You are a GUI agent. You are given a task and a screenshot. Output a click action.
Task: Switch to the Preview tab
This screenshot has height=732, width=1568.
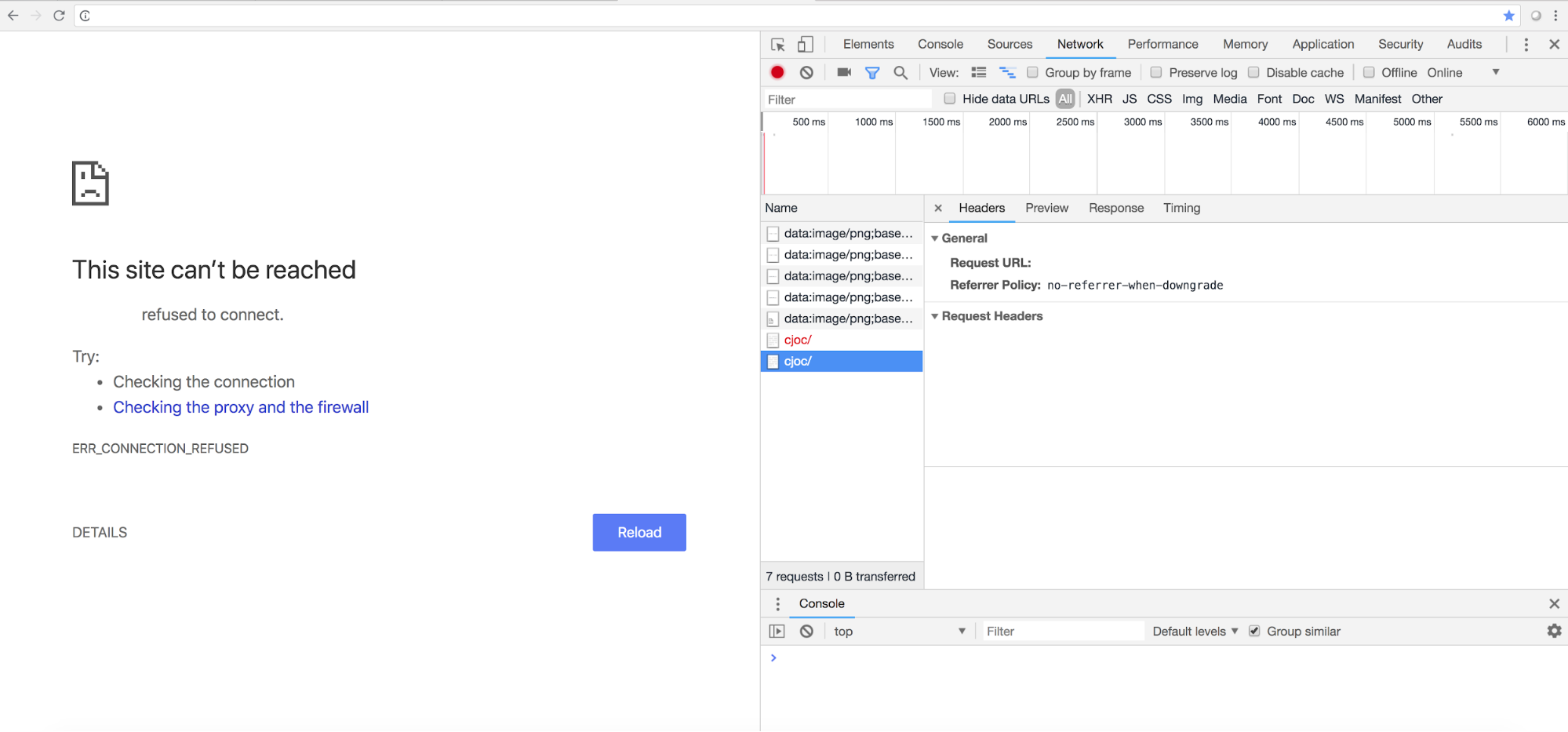1046,208
